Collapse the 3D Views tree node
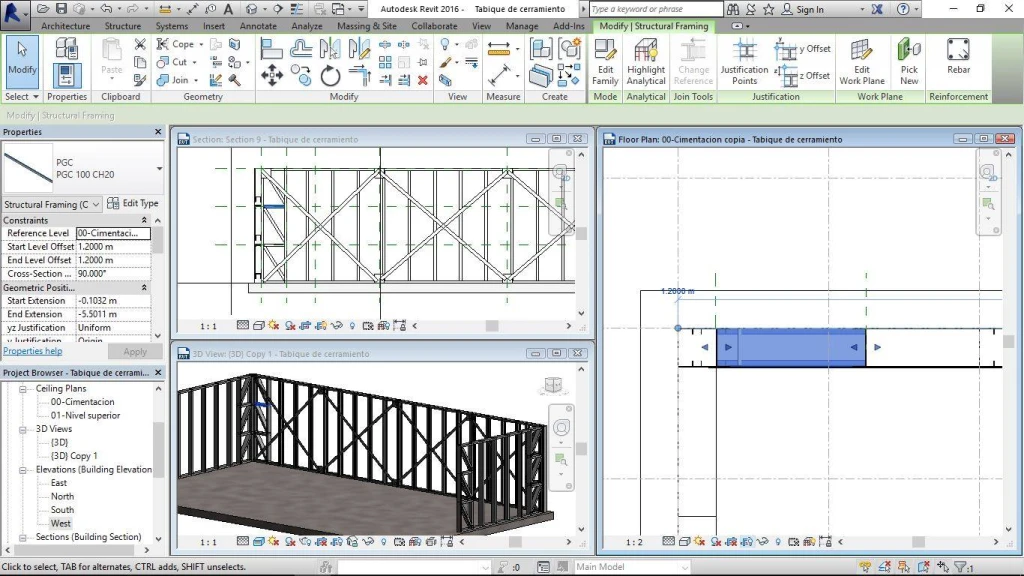Image resolution: width=1024 pixels, height=576 pixels. coord(23,429)
